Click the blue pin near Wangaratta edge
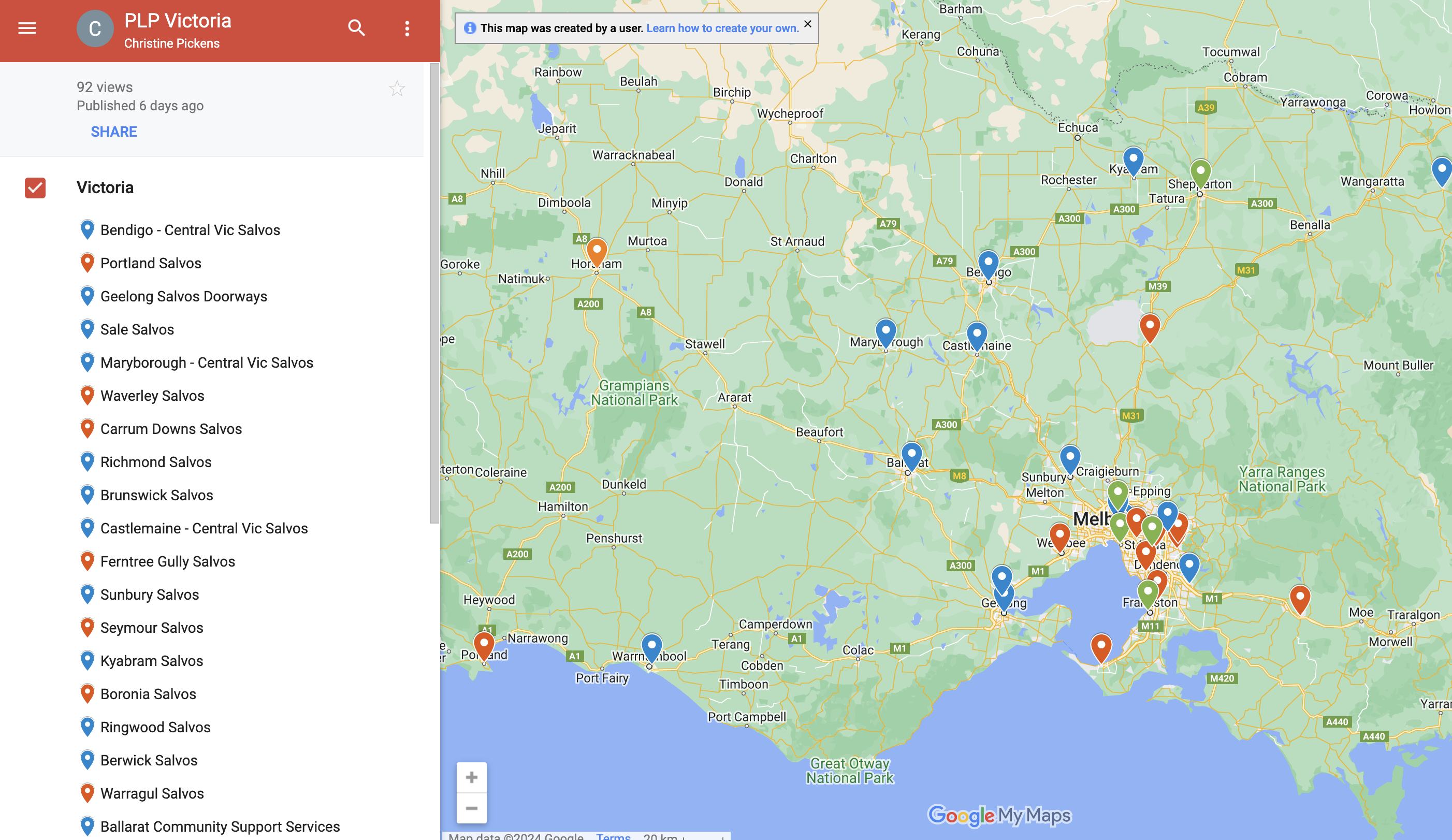 point(1442,171)
